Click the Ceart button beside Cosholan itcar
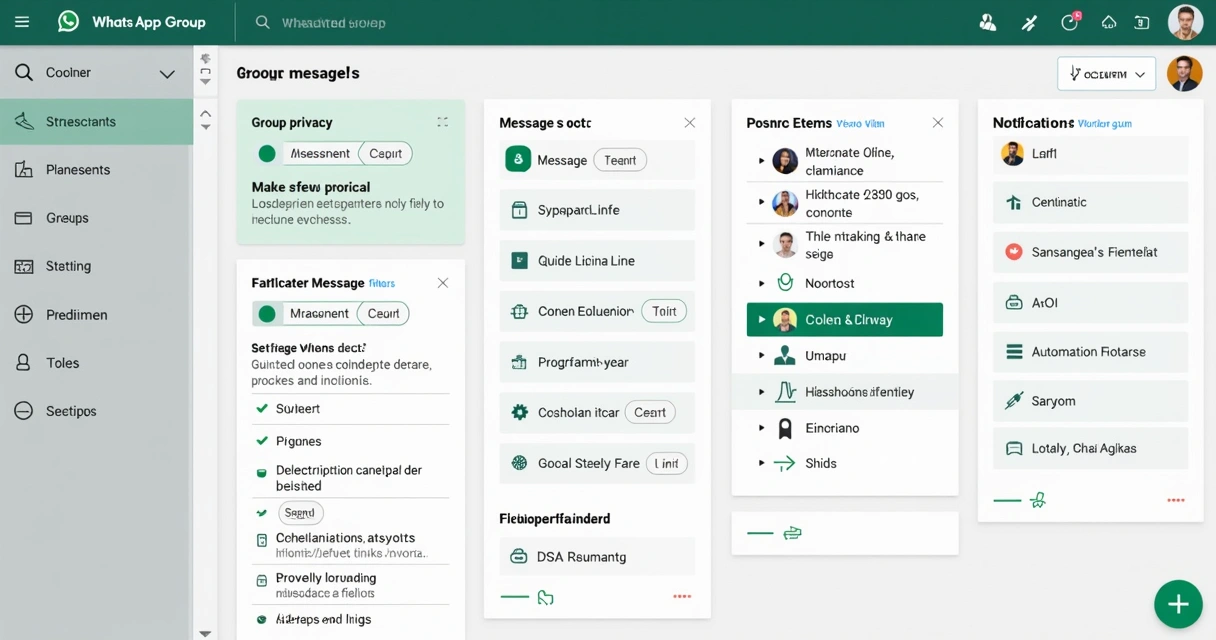Image resolution: width=1216 pixels, height=640 pixels. tap(650, 412)
